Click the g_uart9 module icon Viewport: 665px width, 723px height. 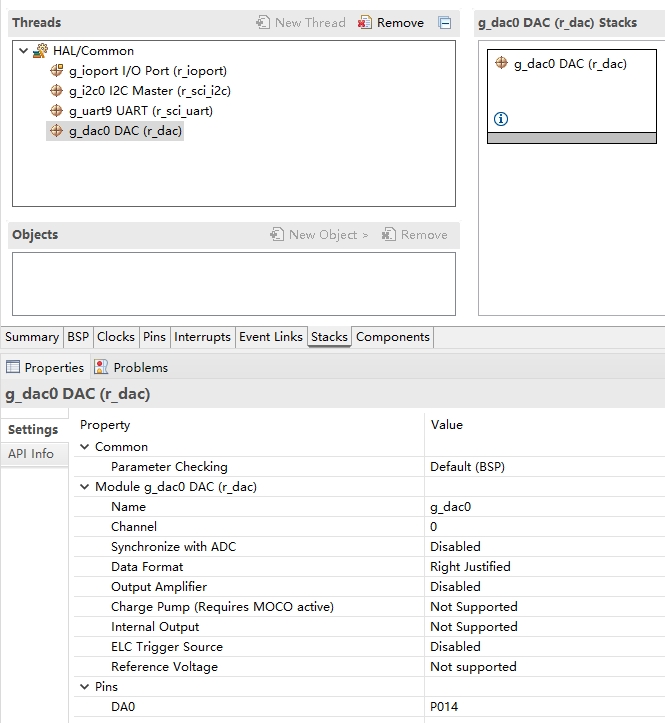click(x=56, y=111)
